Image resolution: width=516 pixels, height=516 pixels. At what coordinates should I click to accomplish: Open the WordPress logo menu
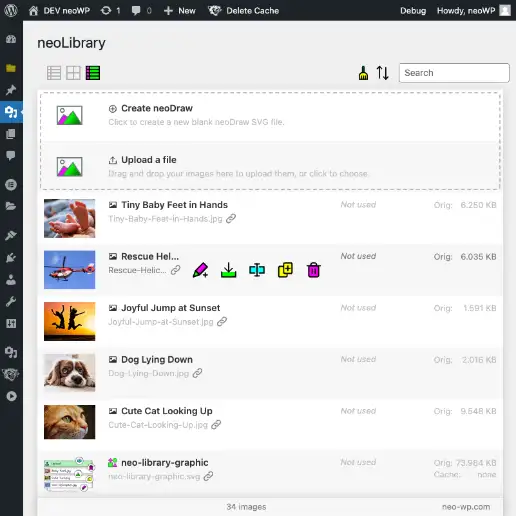[x=11, y=10]
